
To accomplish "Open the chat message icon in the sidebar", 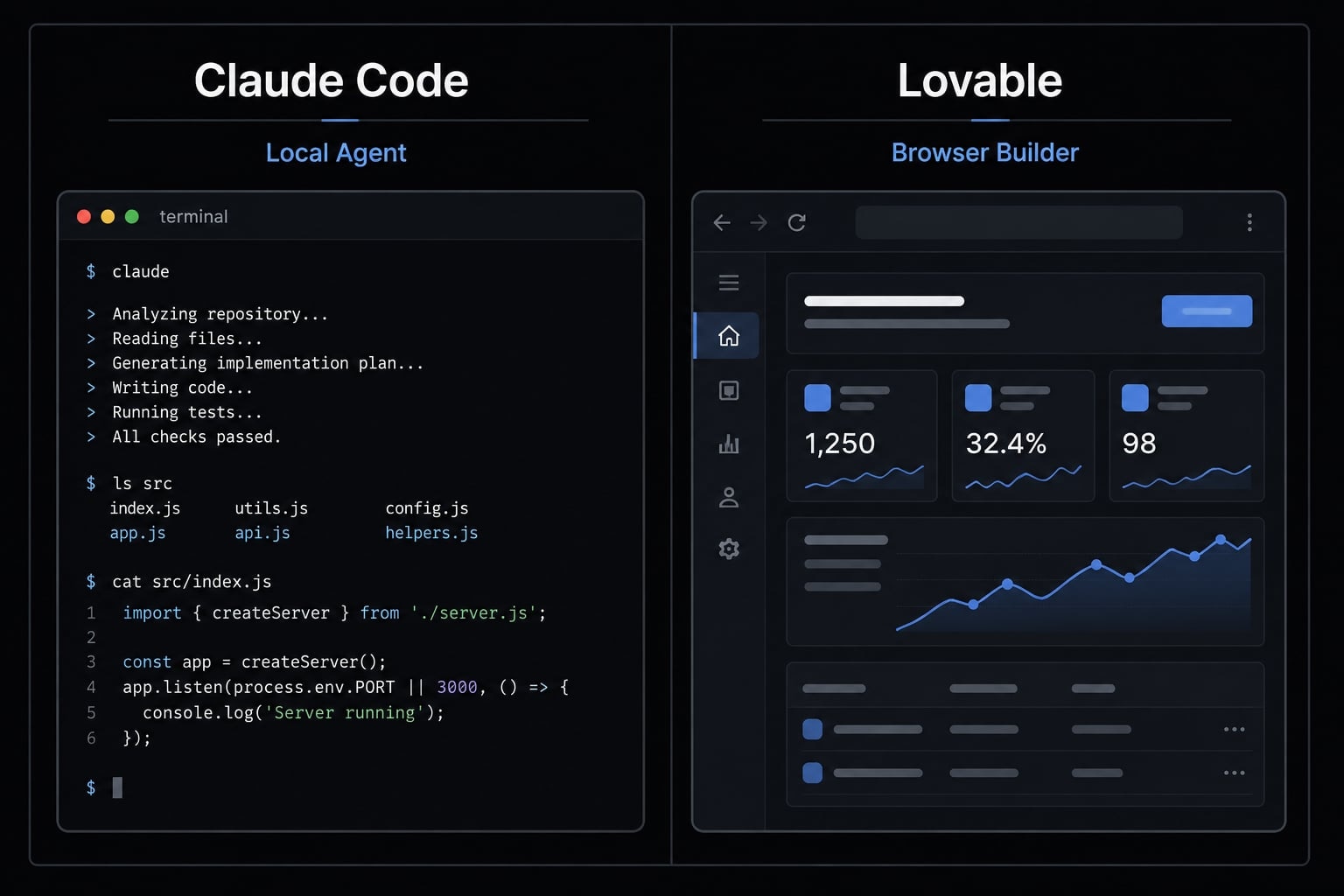I will [729, 390].
